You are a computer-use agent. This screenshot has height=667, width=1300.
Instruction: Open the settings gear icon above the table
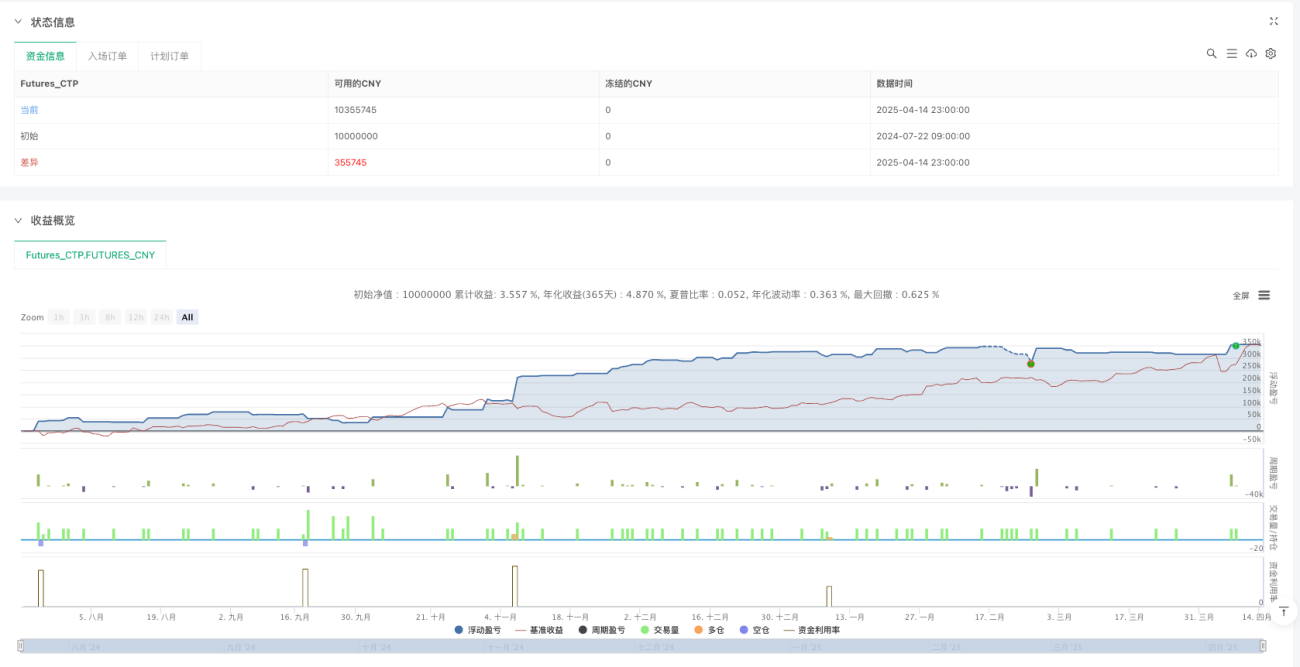(1271, 53)
